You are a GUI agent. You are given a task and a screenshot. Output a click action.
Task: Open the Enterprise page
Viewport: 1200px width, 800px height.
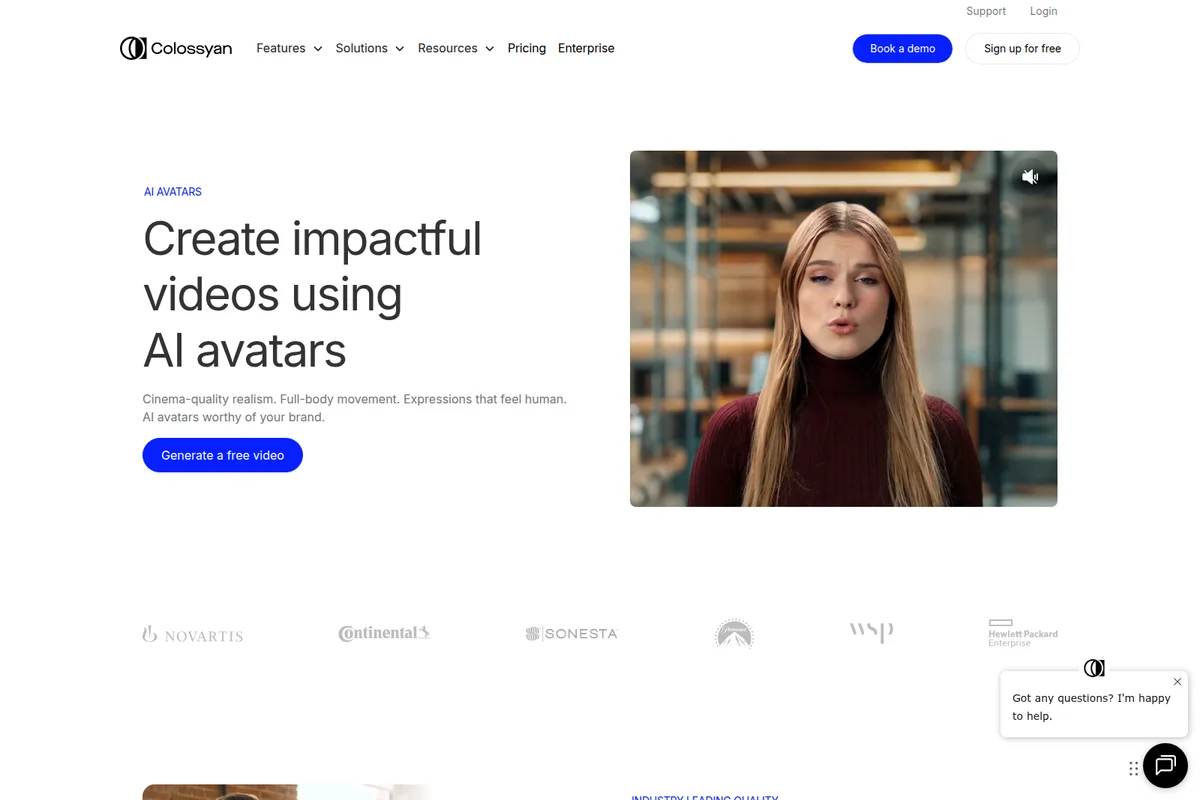[x=586, y=47]
